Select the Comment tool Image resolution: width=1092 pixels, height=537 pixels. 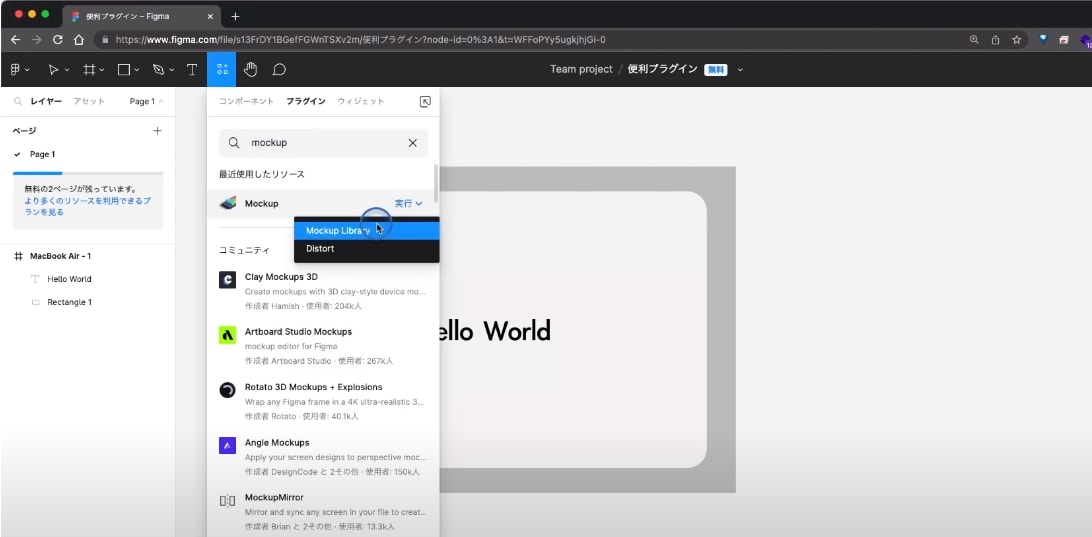coord(279,70)
